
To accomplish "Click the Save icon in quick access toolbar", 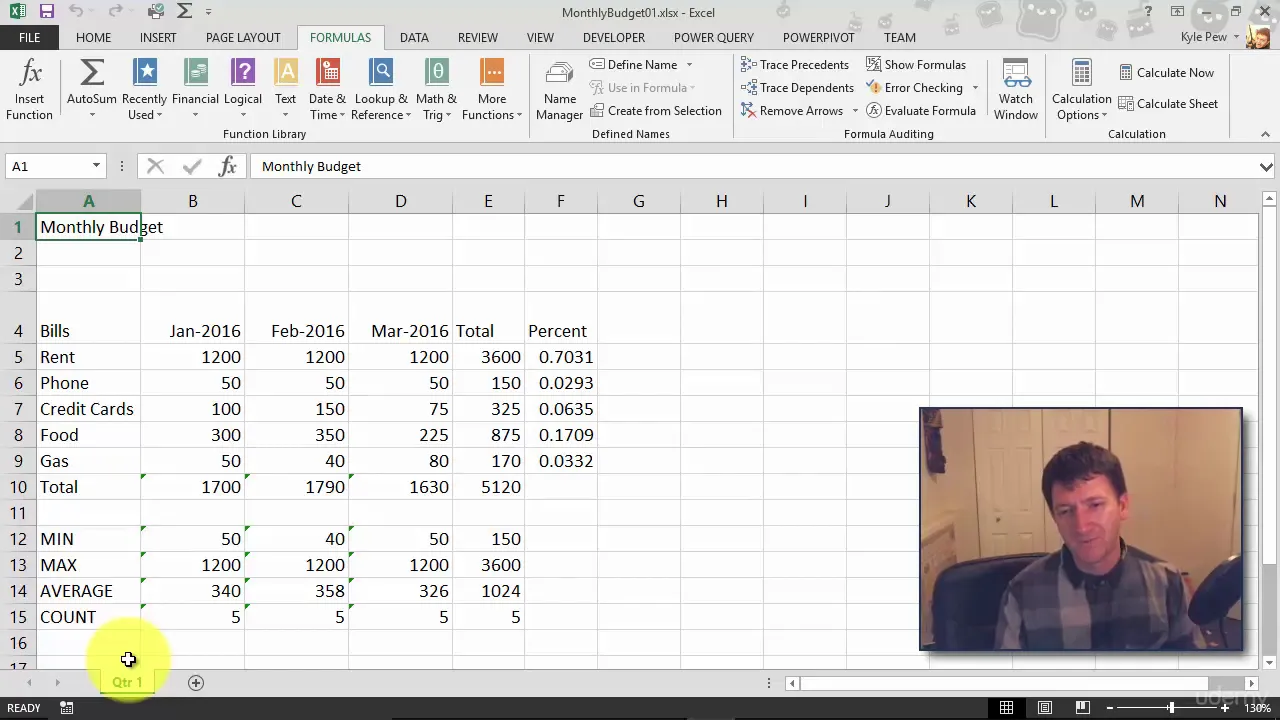I will (x=46, y=12).
